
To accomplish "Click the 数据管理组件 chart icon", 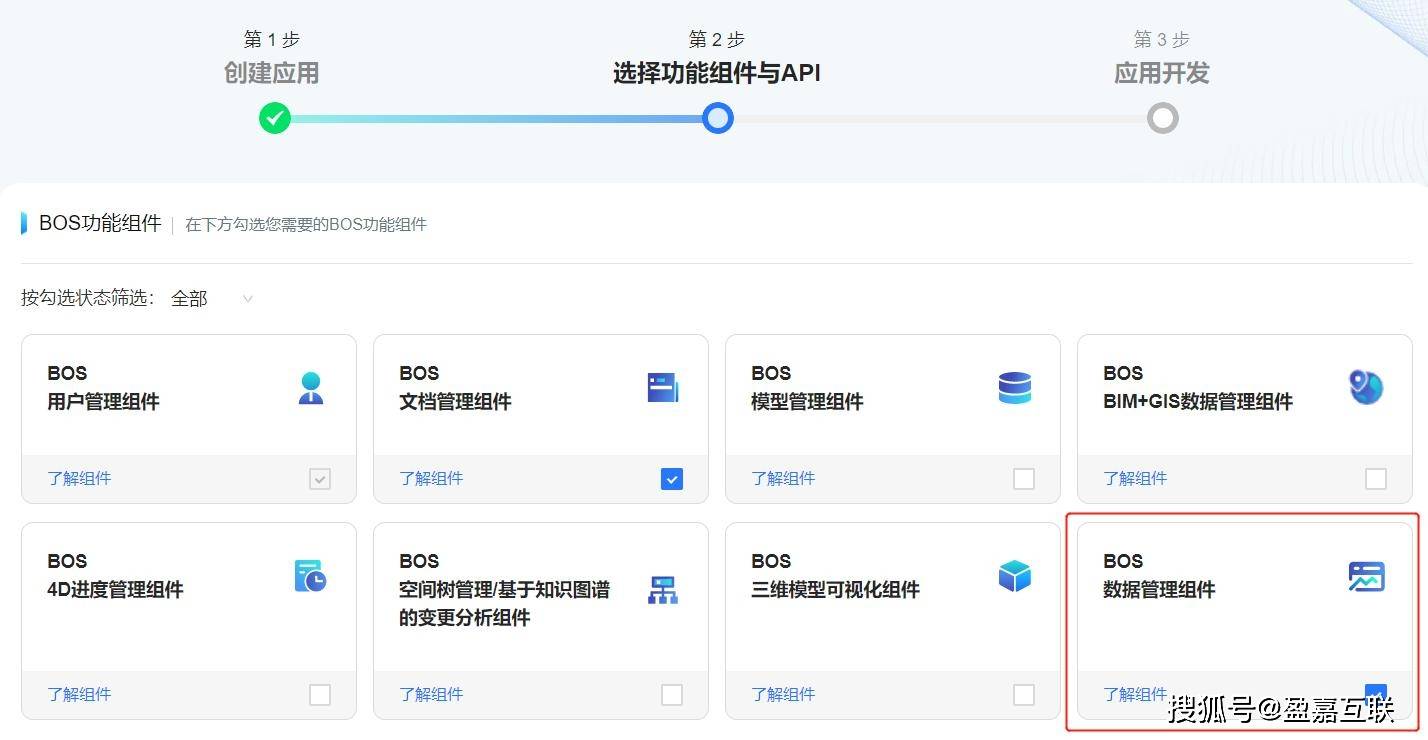I will coord(1366,575).
